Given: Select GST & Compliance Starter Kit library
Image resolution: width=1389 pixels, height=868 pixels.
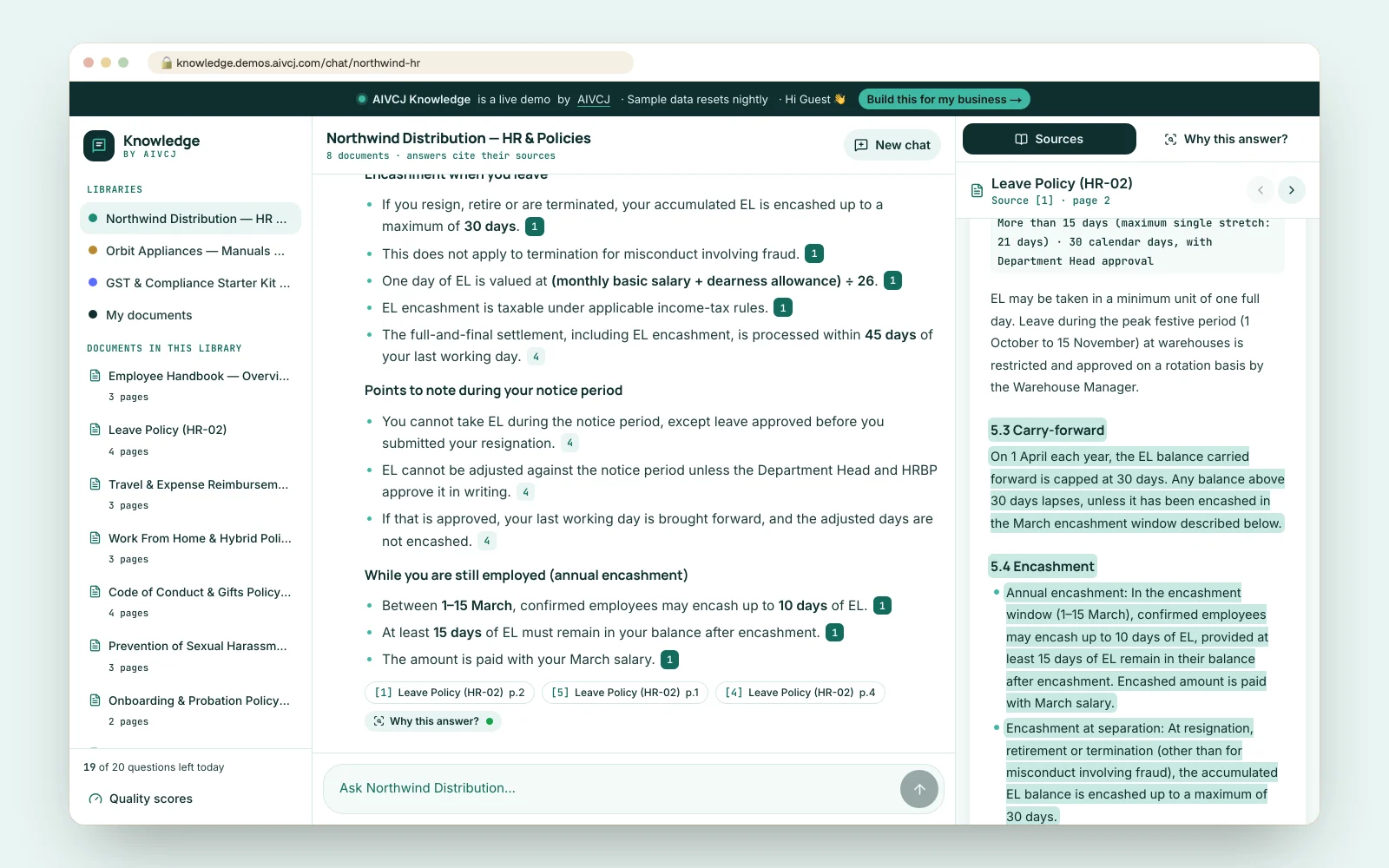Looking at the screenshot, I should coord(190,283).
